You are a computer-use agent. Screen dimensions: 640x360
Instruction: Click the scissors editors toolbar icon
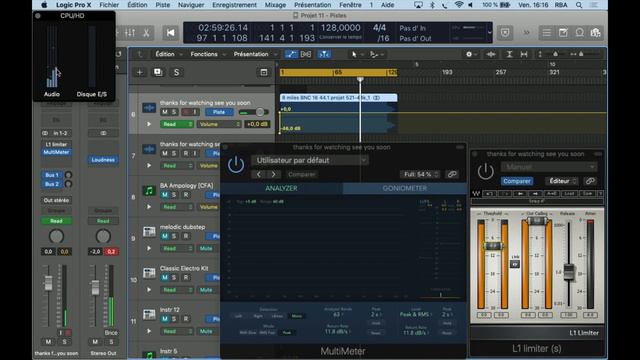(x=146, y=33)
